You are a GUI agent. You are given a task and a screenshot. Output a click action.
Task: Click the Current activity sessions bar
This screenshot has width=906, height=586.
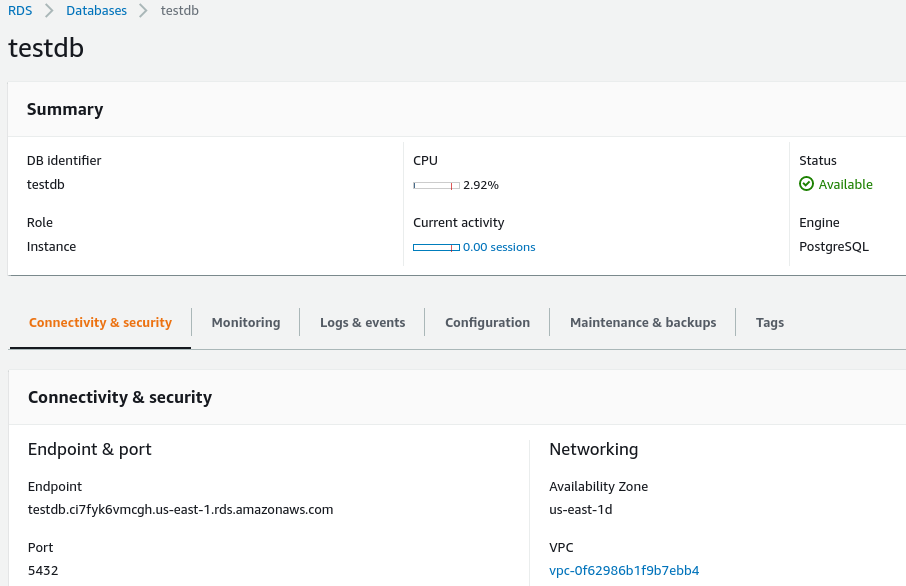pyautogui.click(x=436, y=247)
